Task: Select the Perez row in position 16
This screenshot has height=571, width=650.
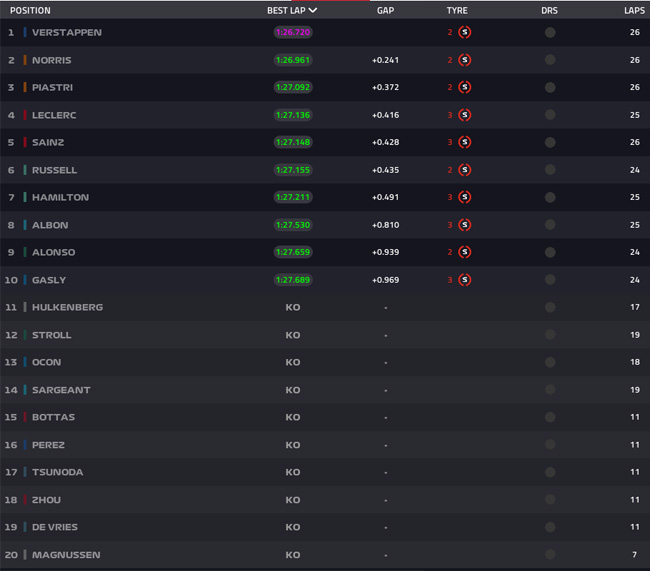Action: click(325, 445)
